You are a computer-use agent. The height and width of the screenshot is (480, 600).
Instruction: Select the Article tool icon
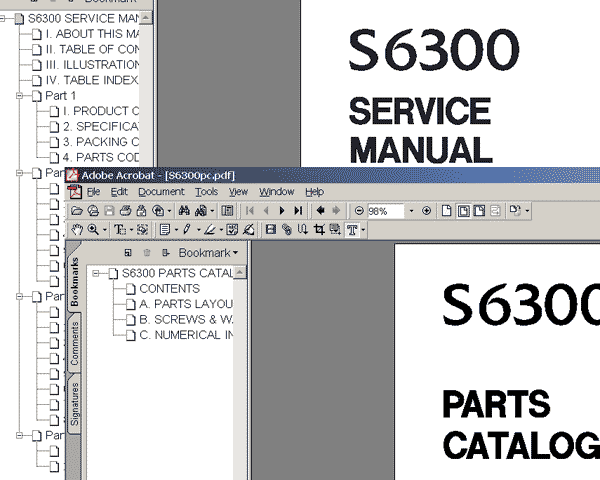[x=303, y=230]
